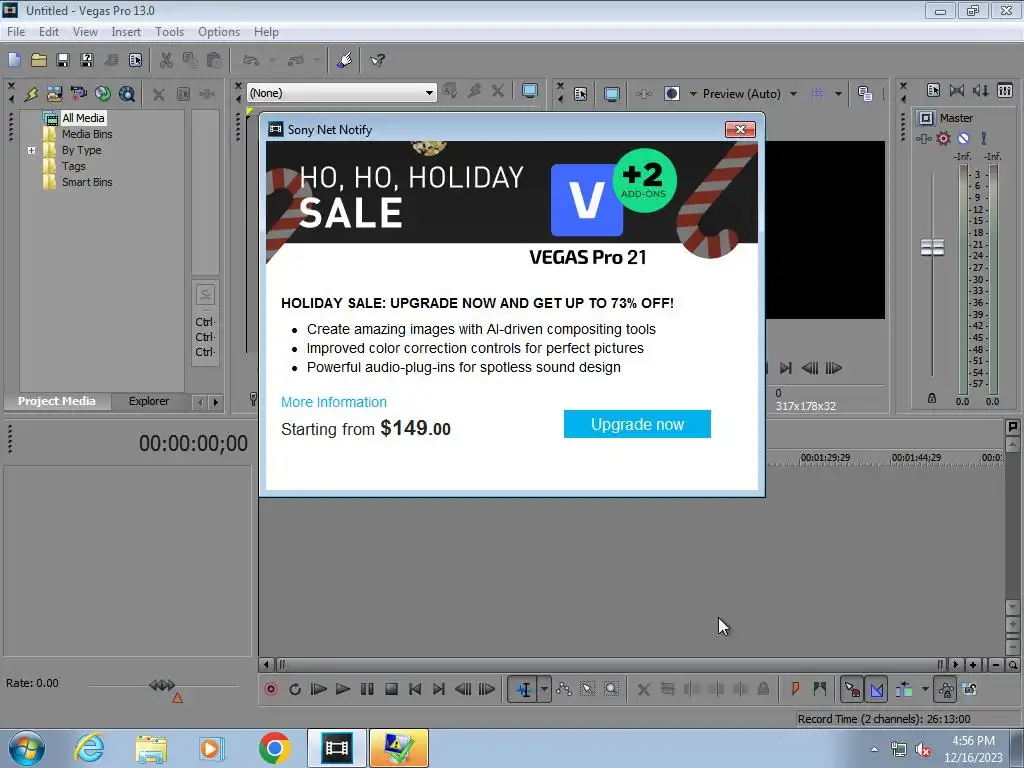Click the Cut scissors icon
The height and width of the screenshot is (768, 1024).
click(x=167, y=61)
